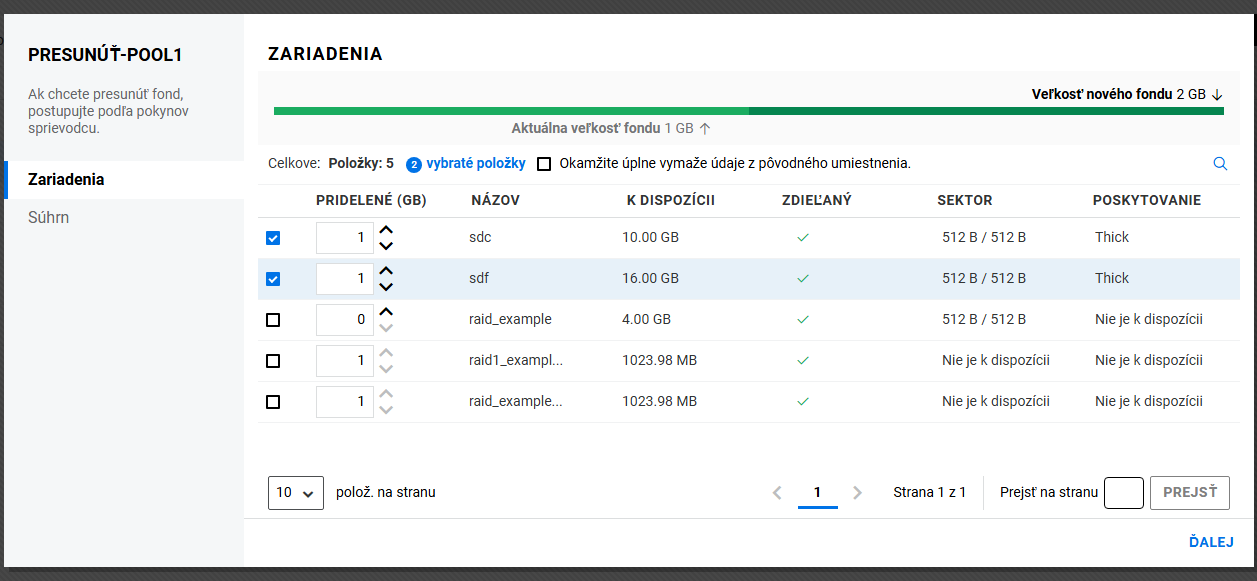Focus the go-to-page number input
The height and width of the screenshot is (581, 1257).
1123,492
